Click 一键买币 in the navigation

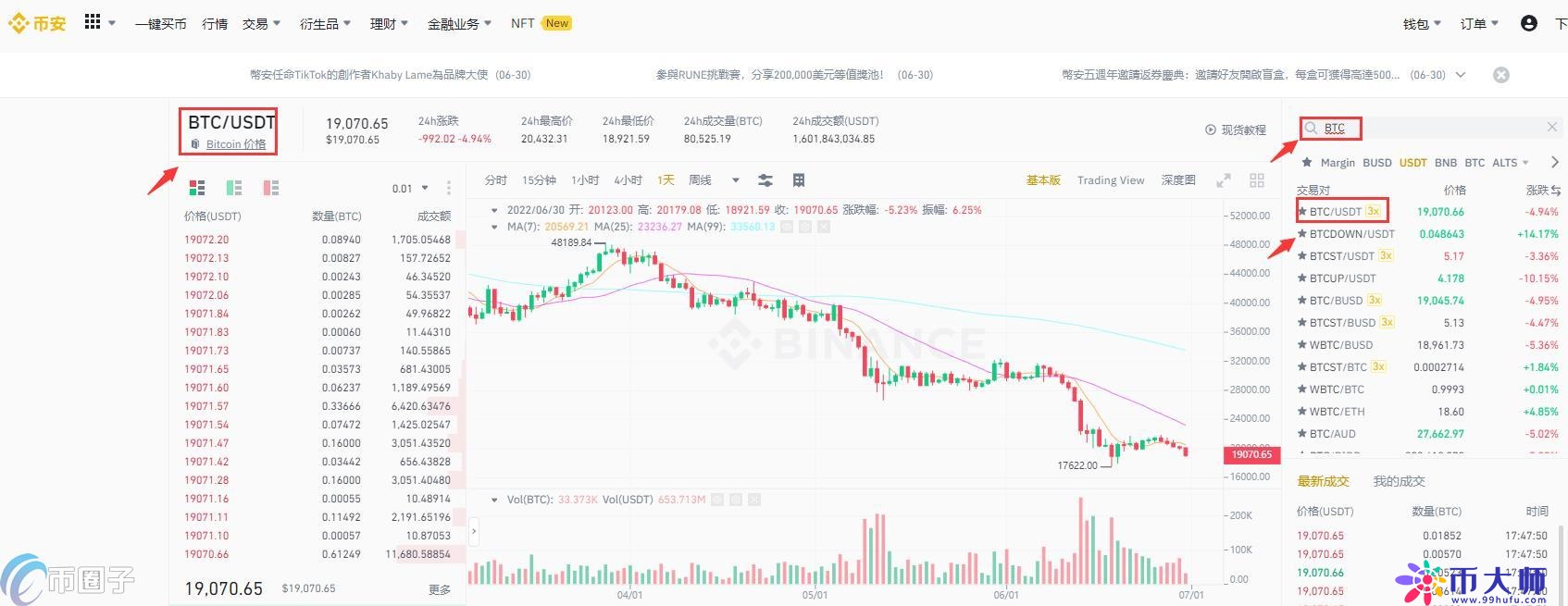pyautogui.click(x=161, y=23)
